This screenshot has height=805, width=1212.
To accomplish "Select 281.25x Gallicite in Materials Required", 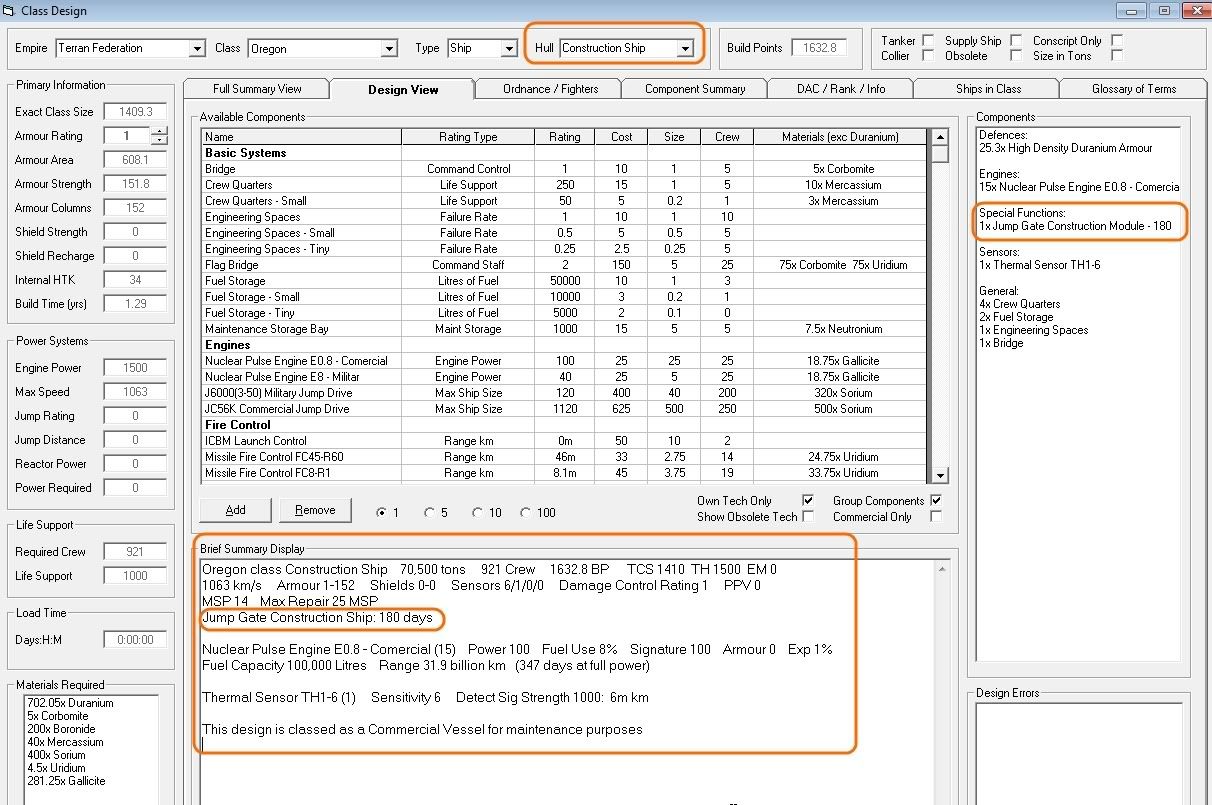I will point(66,781).
